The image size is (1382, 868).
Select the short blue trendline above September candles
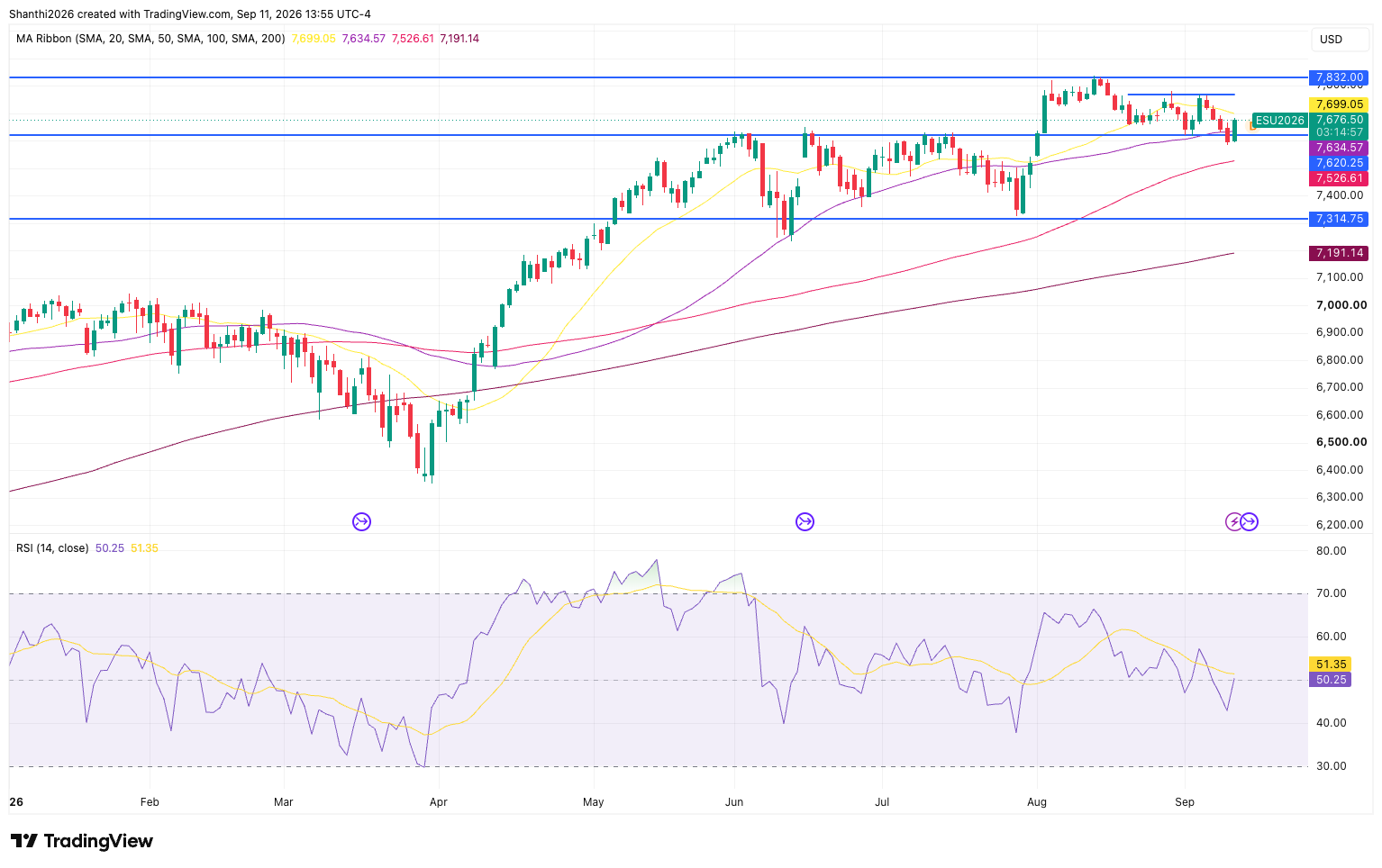[x=1181, y=95]
